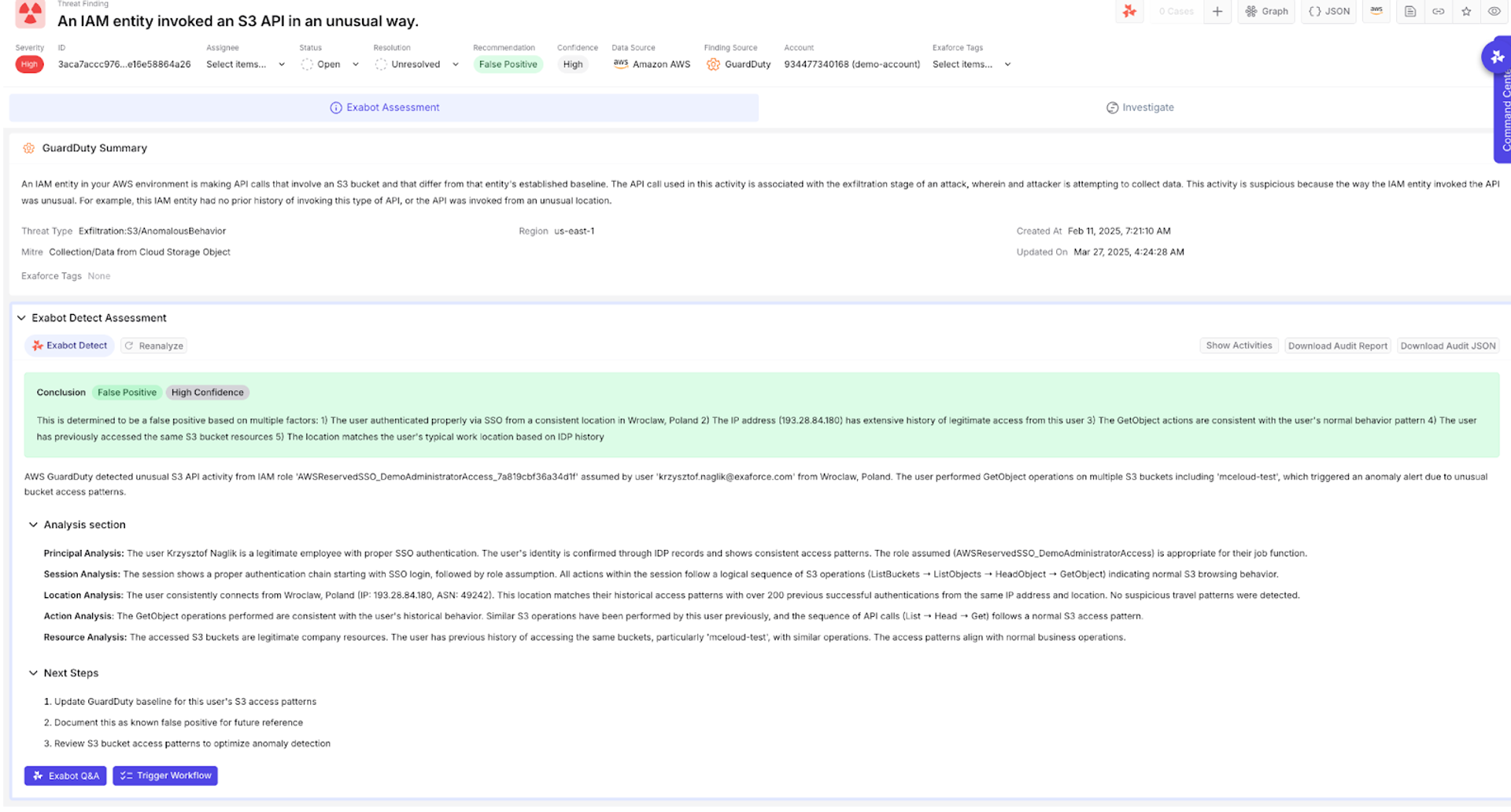Click the Trigger Workflow button

tap(165, 776)
